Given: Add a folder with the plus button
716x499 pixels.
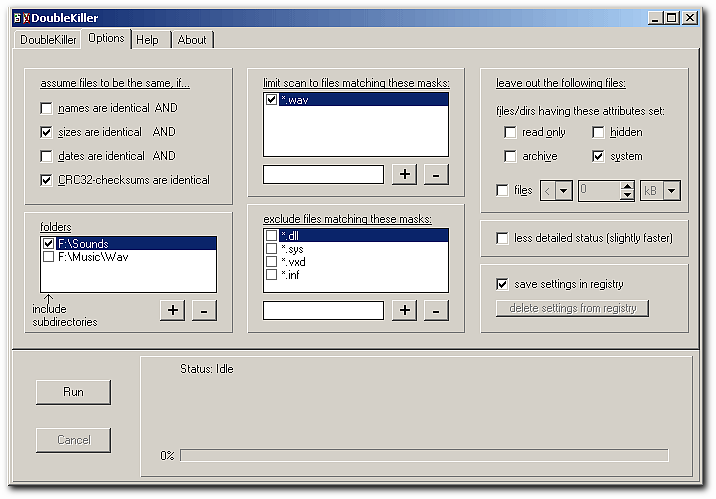Looking at the screenshot, I should [x=173, y=310].
